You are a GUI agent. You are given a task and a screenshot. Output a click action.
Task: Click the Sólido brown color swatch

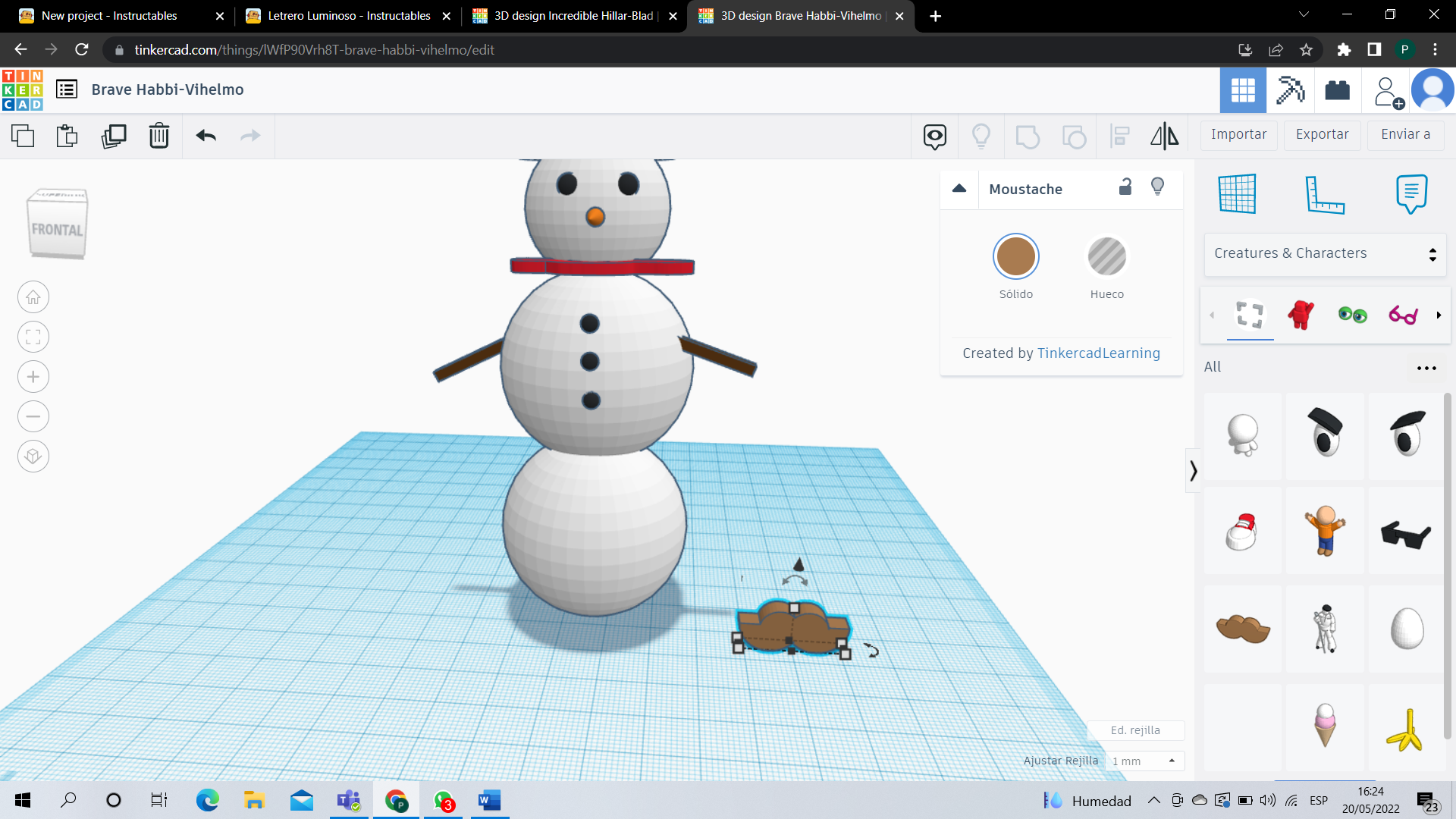1015,257
